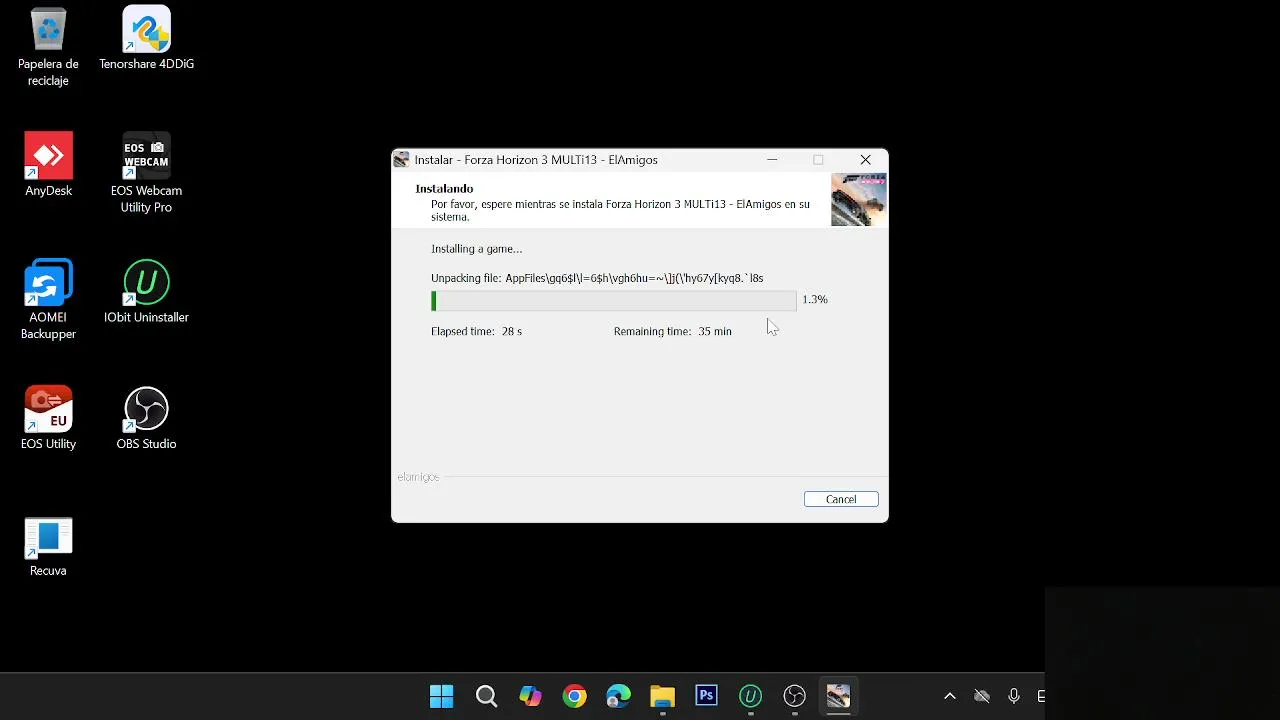Click the 'Instalando' heading
1280x720 pixels.
coord(444,188)
